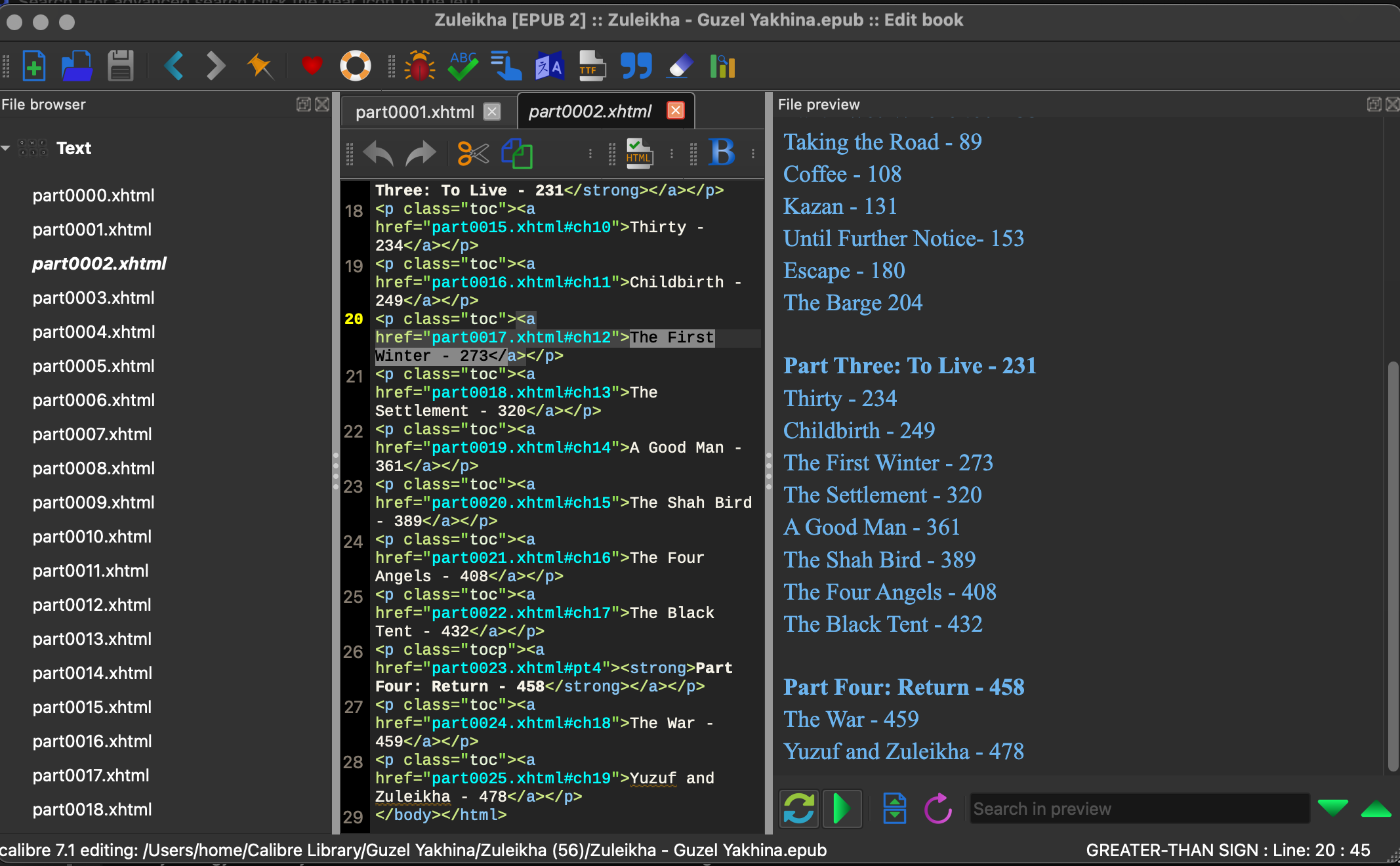Open The Settlement - 320 preview link
Screen dimensions: 1400x866
tap(882, 495)
